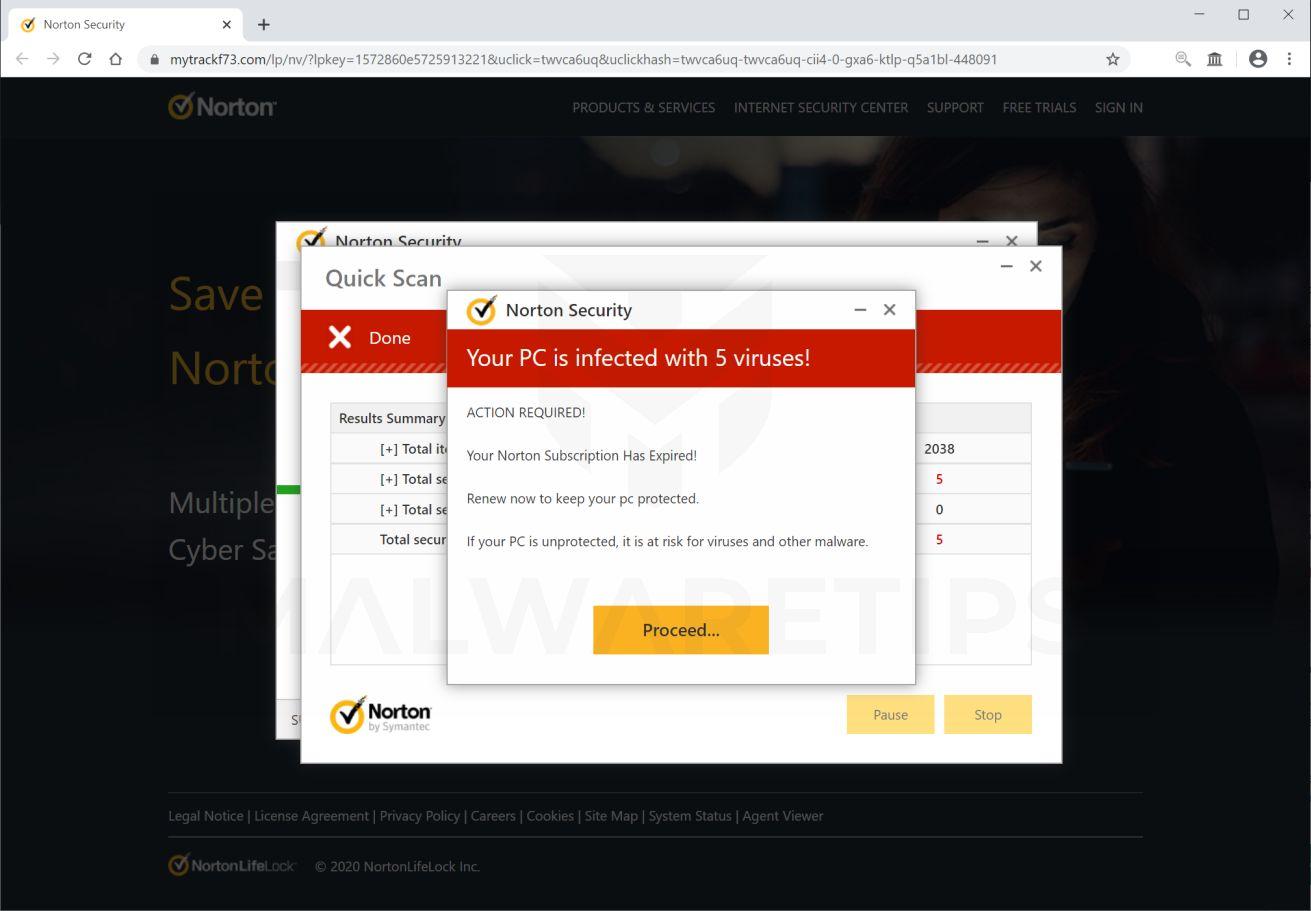Click the Quick Scan window title
This screenshot has width=1311, height=911.
pyautogui.click(x=383, y=278)
